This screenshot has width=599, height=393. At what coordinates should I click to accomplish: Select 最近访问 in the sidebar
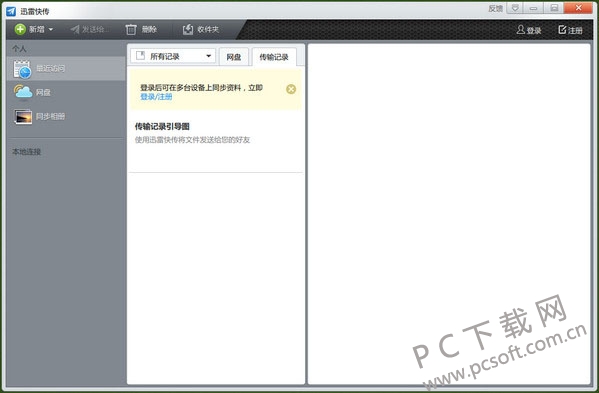[66, 69]
